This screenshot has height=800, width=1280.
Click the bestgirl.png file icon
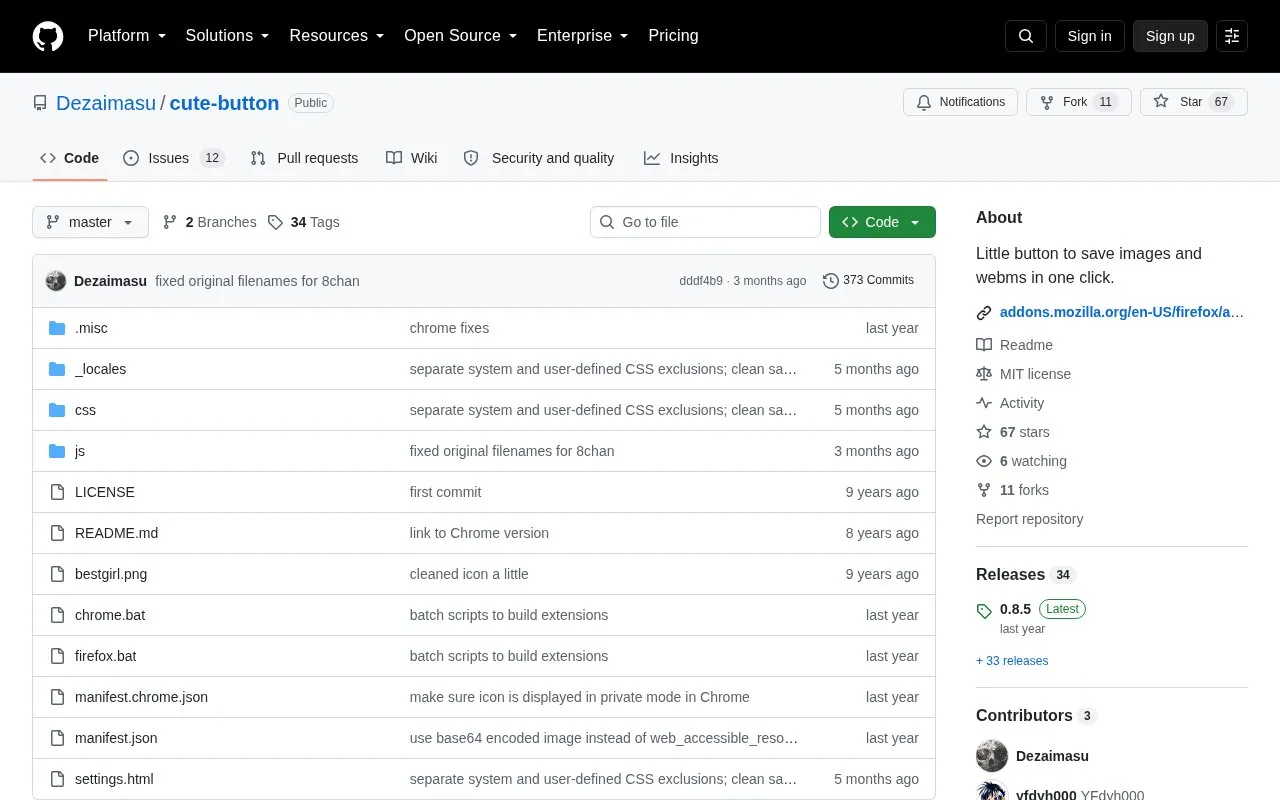click(57, 574)
